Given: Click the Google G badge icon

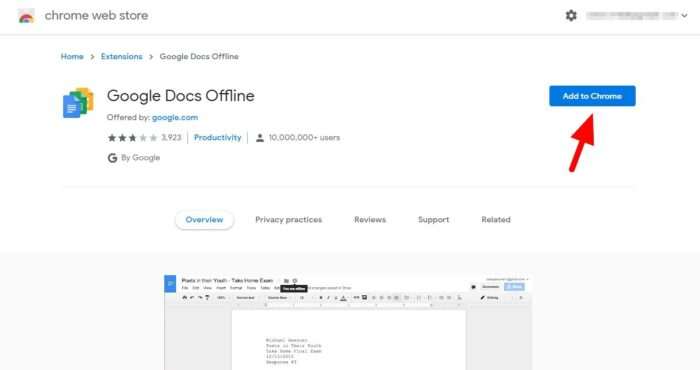Looking at the screenshot, I should 112,158.
